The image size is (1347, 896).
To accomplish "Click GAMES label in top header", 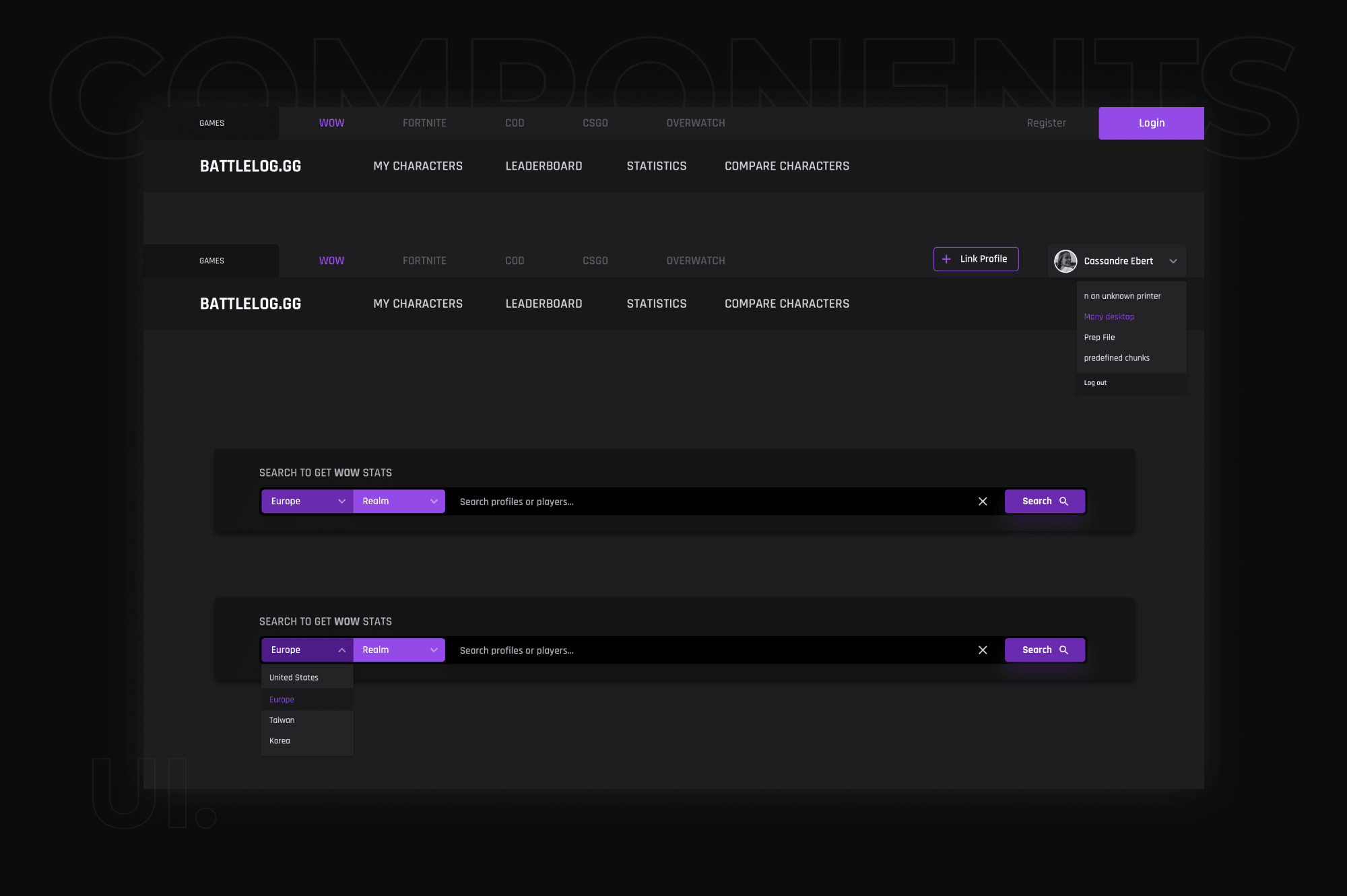I will coord(211,123).
